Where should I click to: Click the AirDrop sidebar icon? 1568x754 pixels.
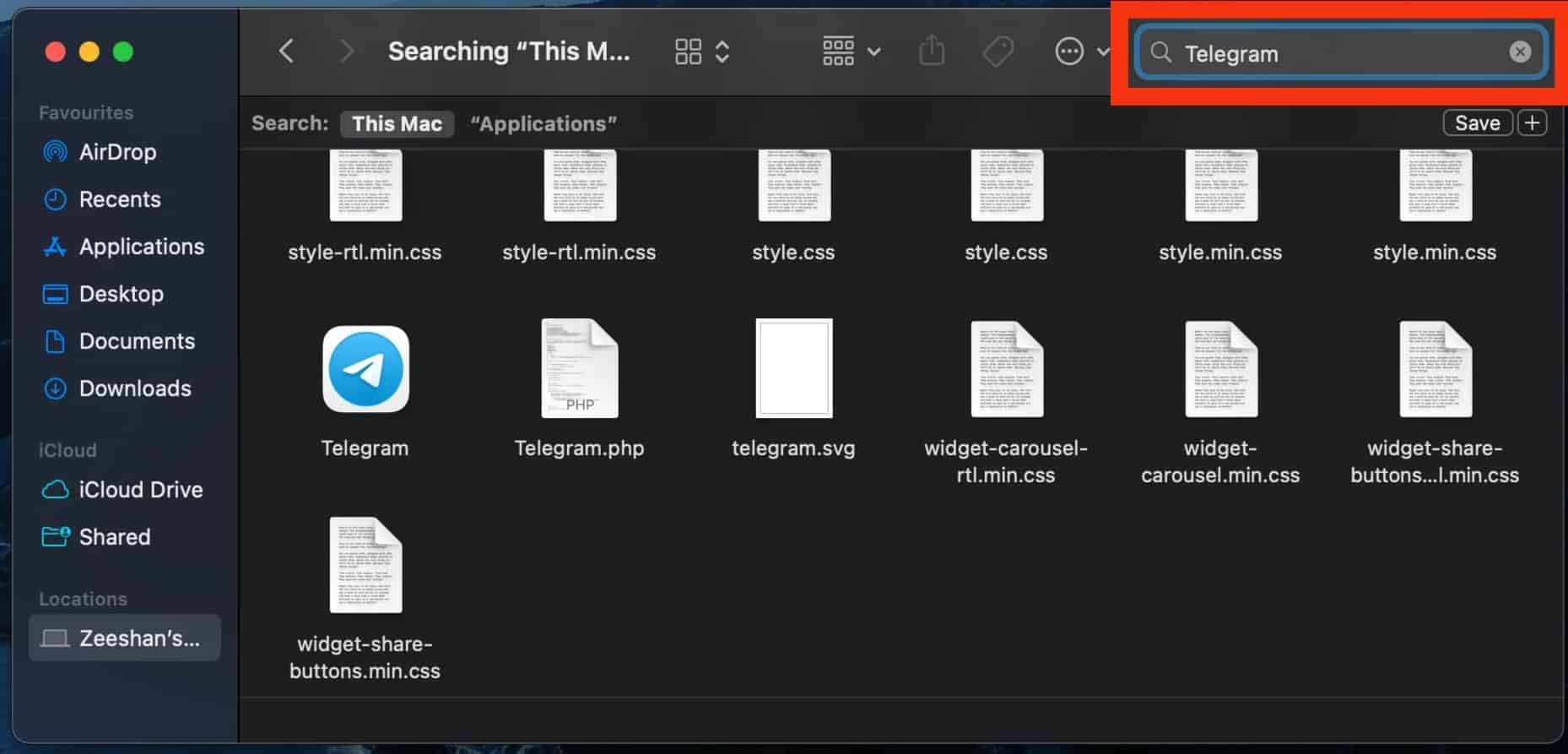tap(55, 152)
